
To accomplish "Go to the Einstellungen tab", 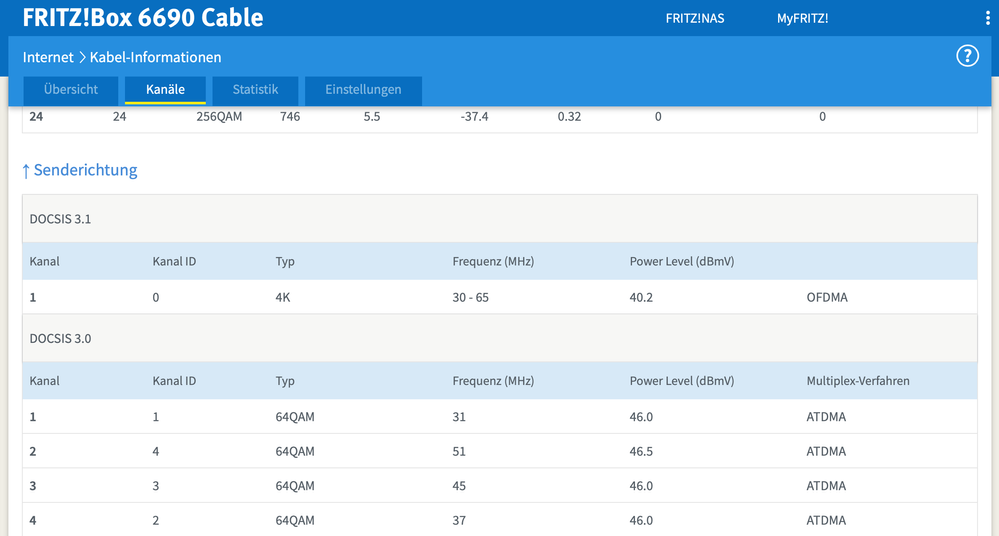I will click(x=363, y=90).
